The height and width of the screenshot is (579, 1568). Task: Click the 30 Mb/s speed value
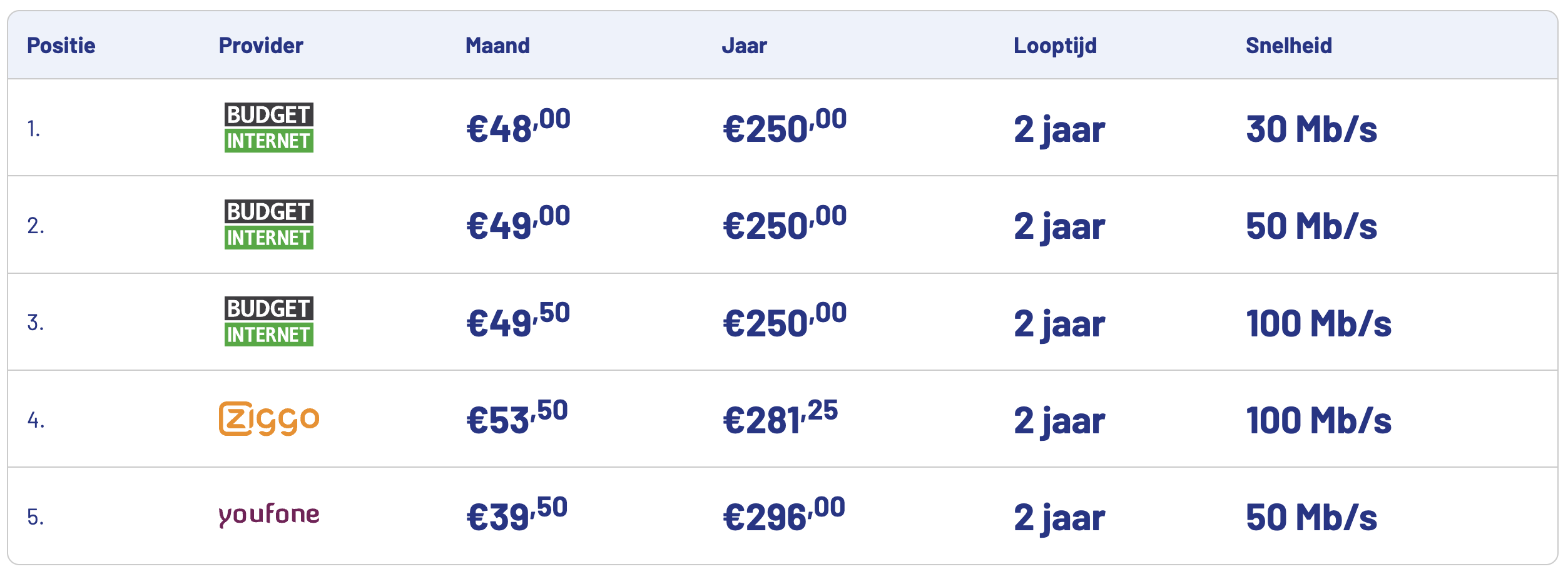[1311, 129]
